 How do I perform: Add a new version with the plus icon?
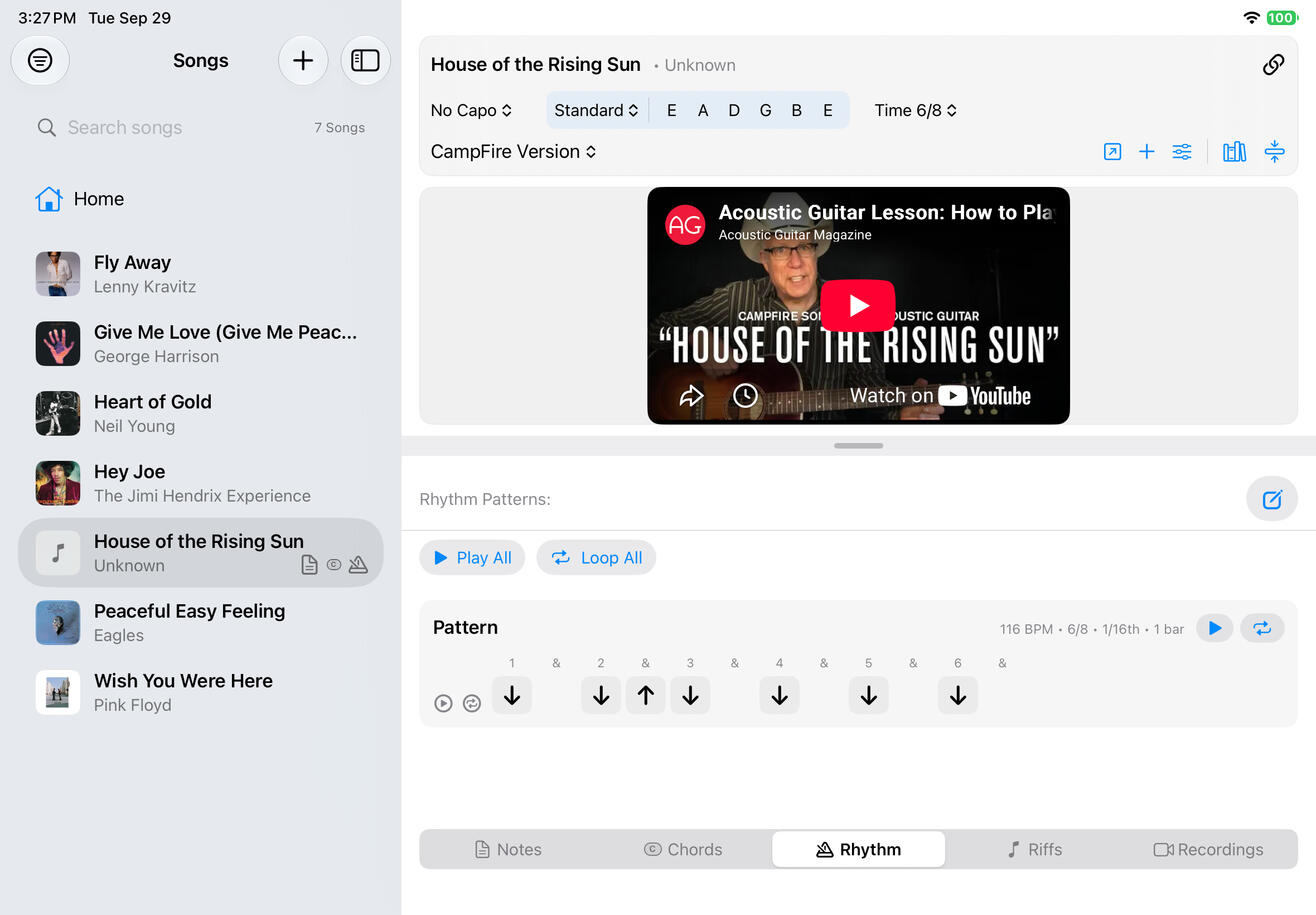[x=1147, y=152]
